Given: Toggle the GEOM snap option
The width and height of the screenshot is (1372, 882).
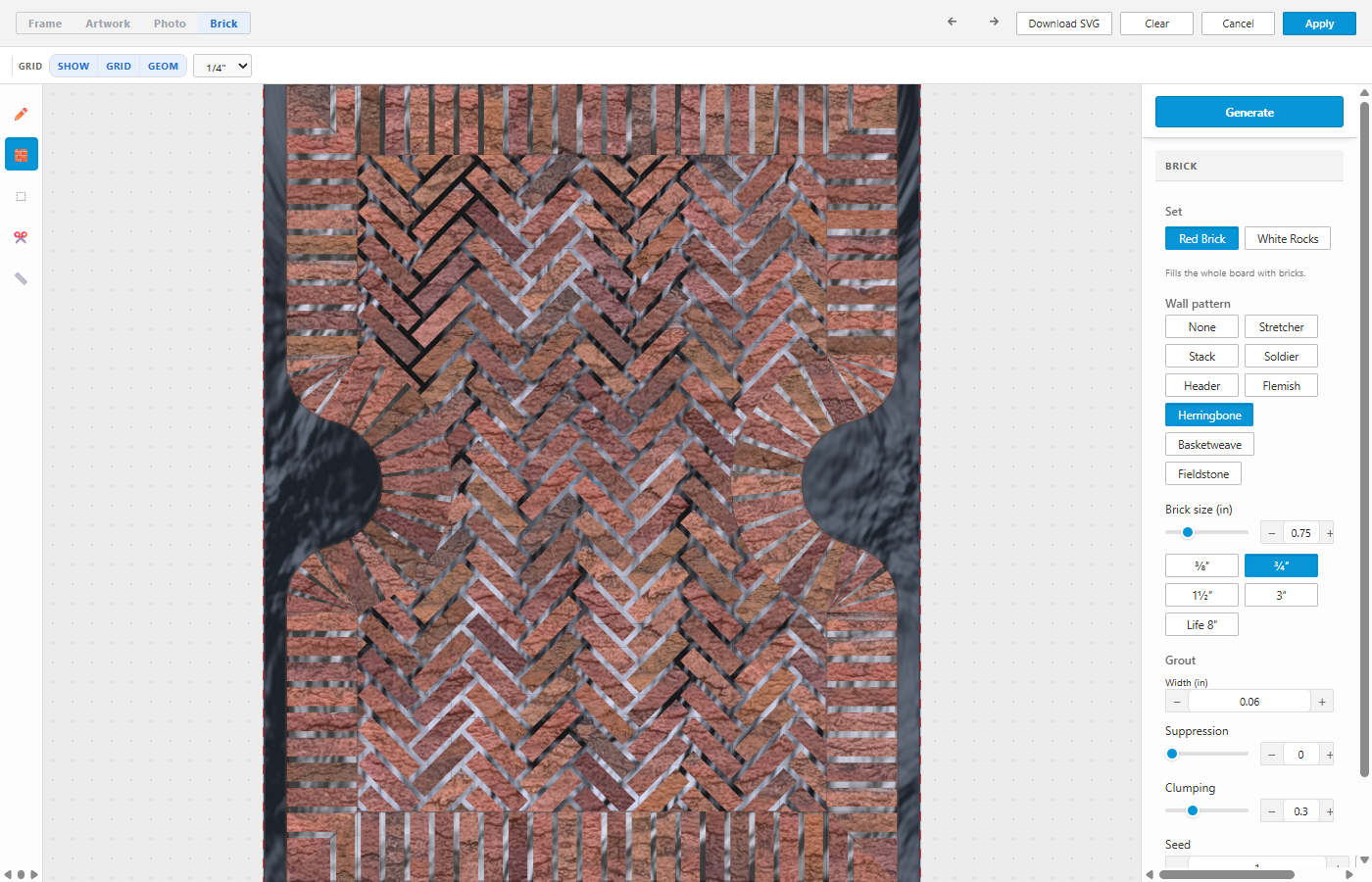Looking at the screenshot, I should pyautogui.click(x=163, y=67).
